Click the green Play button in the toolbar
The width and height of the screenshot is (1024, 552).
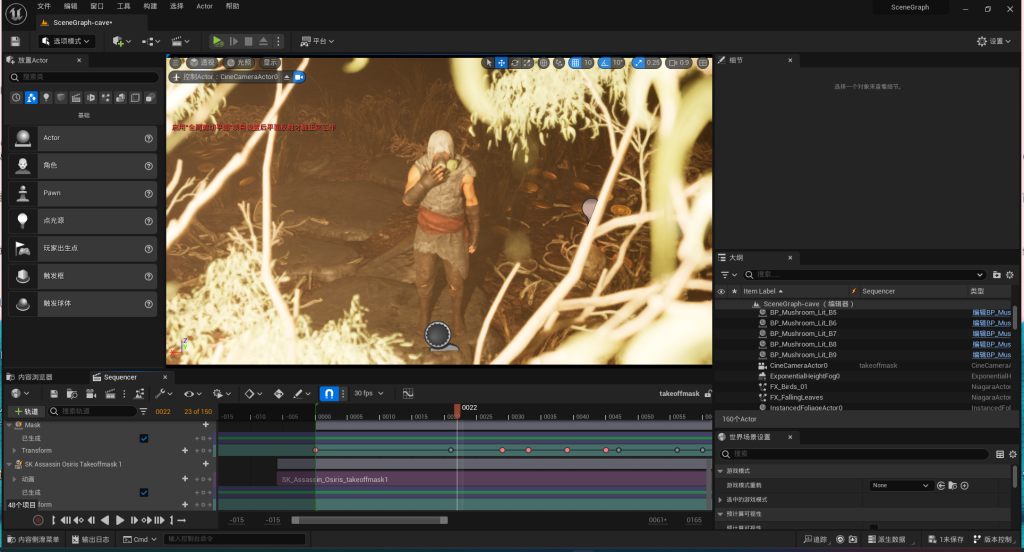tap(217, 41)
